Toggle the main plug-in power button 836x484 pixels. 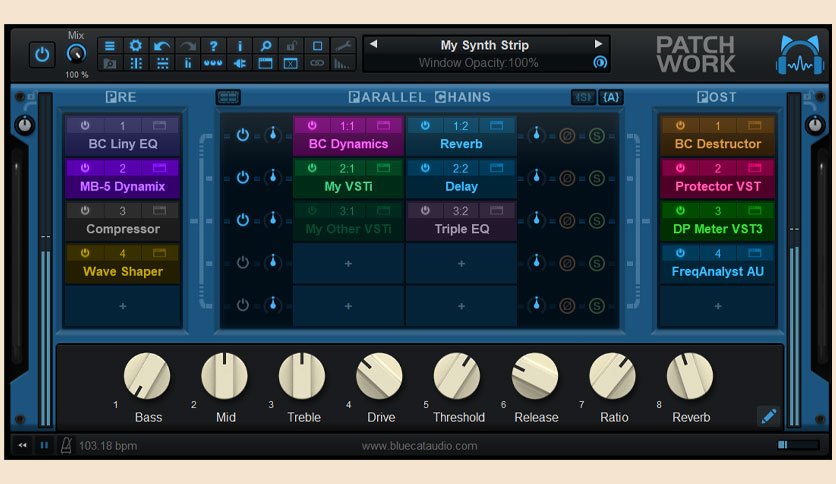click(x=42, y=54)
